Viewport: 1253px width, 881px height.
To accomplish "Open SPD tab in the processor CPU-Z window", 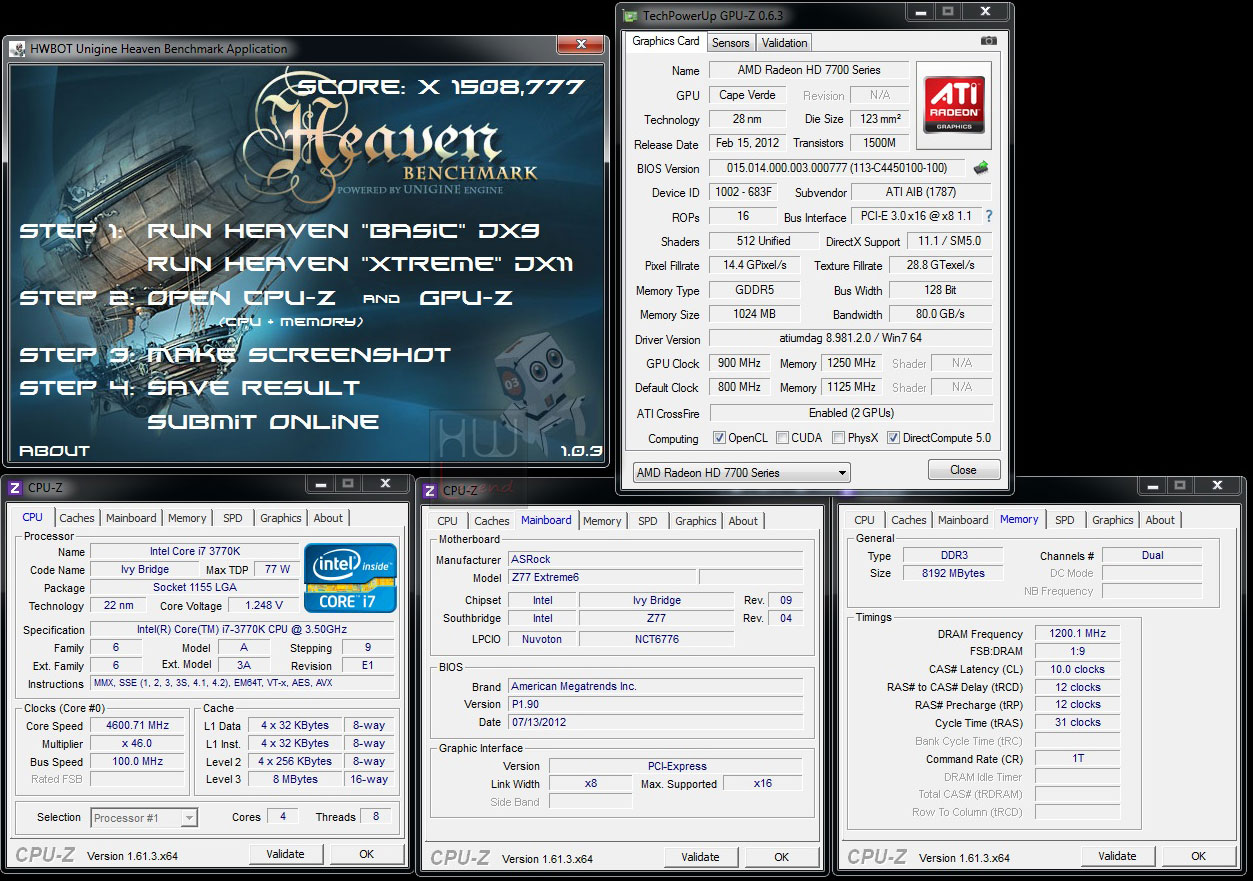I will [233, 518].
